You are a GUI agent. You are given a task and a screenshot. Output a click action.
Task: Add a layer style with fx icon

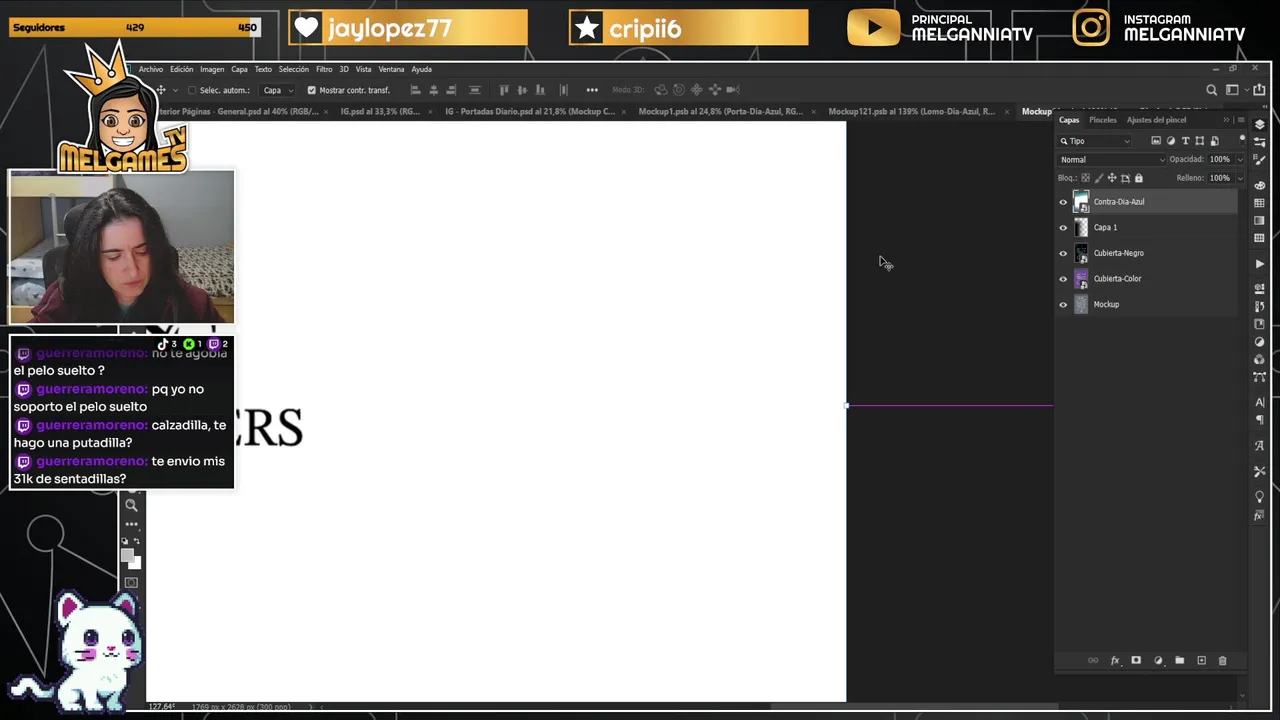click(1115, 661)
